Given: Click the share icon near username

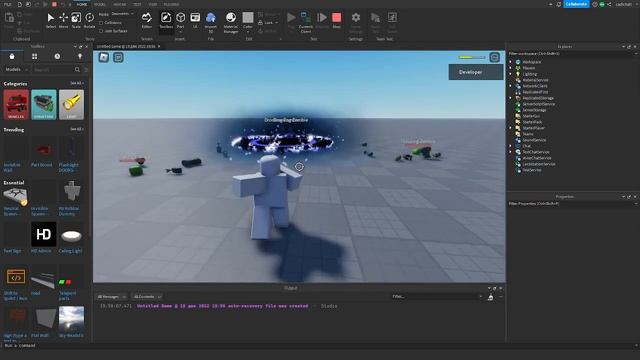Looking at the screenshot, I should (x=609, y=4).
